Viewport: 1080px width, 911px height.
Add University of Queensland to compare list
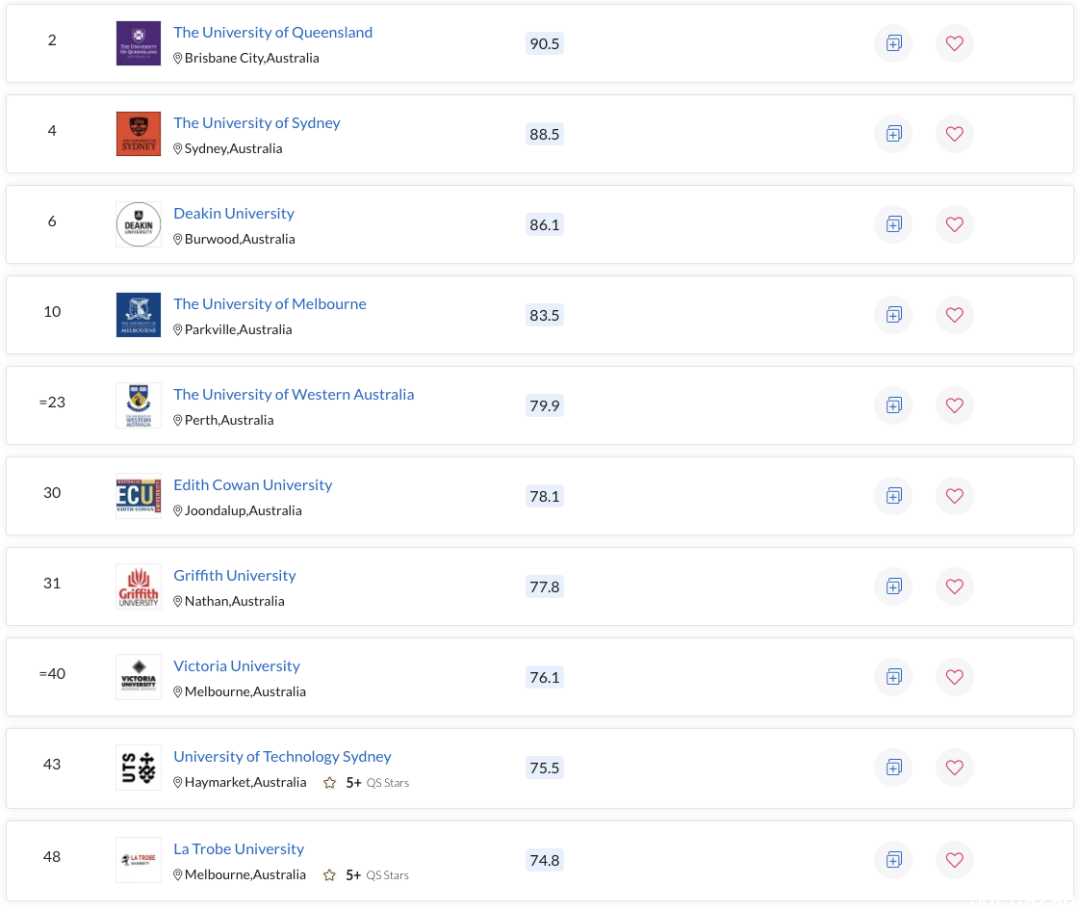[893, 43]
